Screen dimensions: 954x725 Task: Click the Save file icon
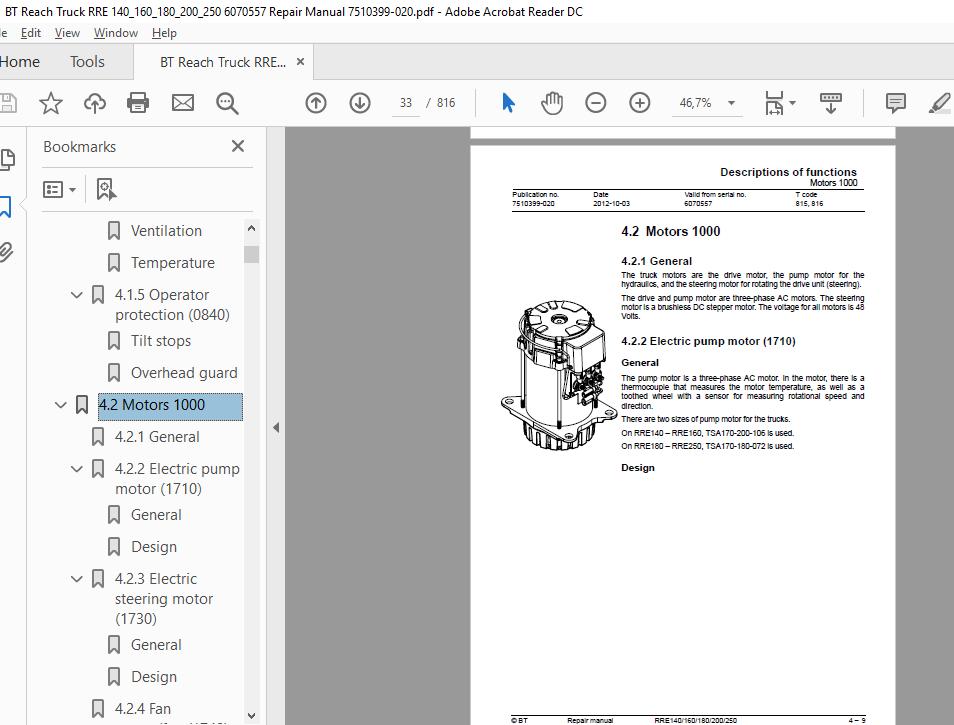pyautogui.click(x=7, y=103)
